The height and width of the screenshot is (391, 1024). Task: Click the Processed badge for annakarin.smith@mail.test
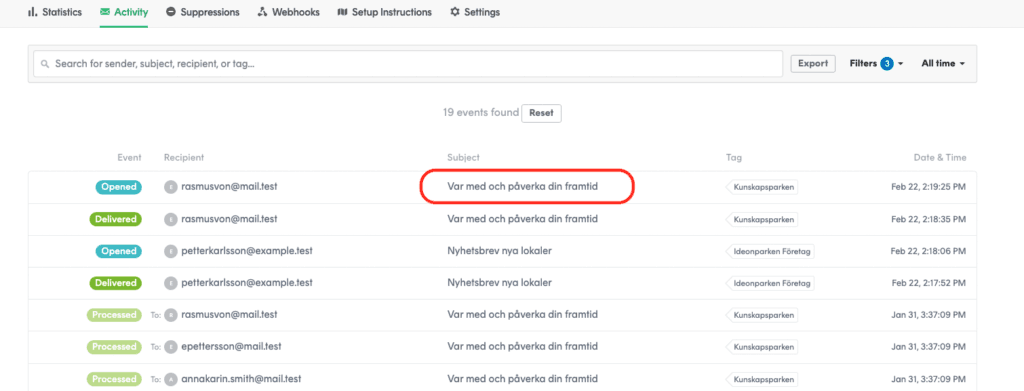click(x=114, y=379)
